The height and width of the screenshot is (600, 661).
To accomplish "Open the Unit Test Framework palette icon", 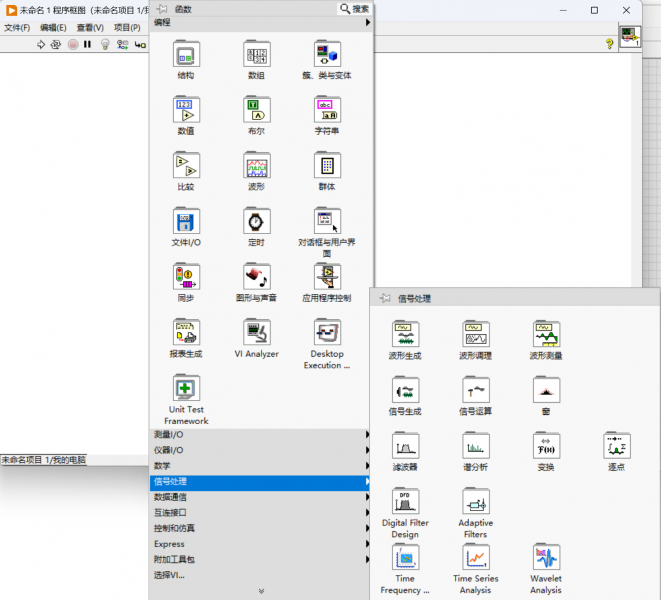I will click(186, 388).
